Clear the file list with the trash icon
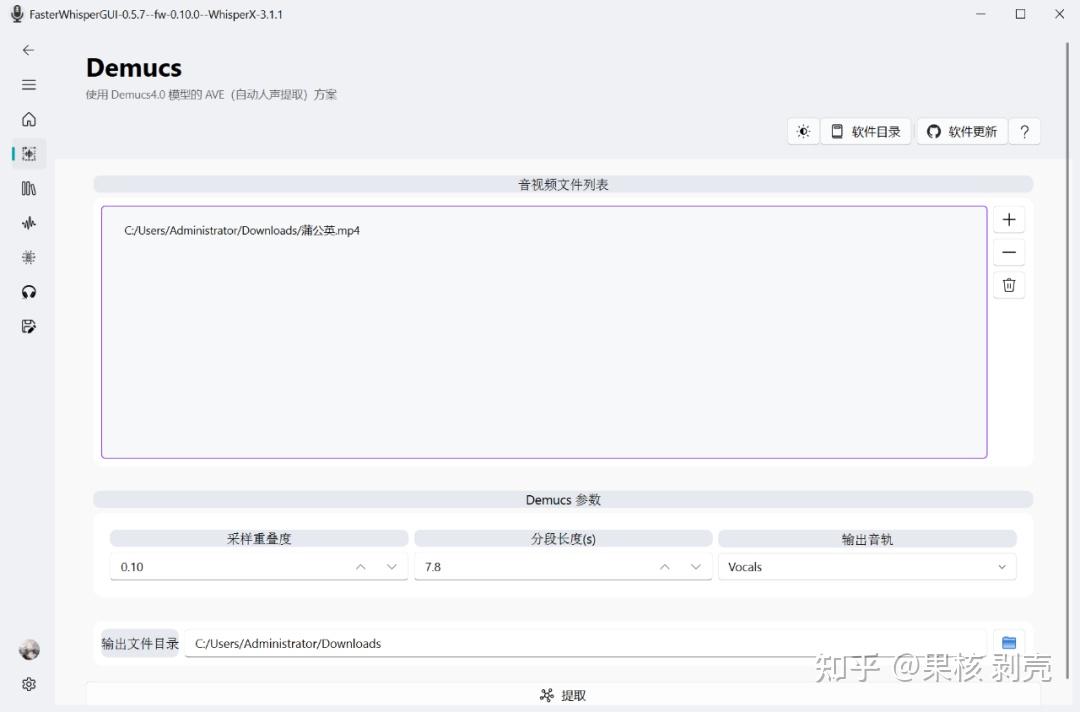Image resolution: width=1080 pixels, height=712 pixels. (1008, 284)
